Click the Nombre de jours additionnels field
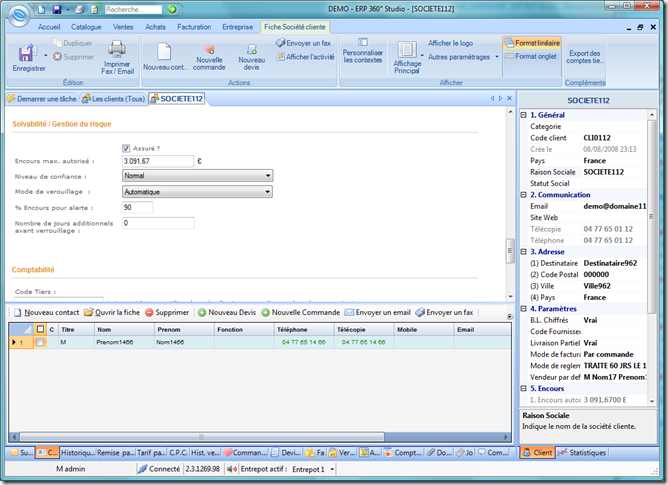Screen dimensions: 668x485 pyautogui.click(x=158, y=223)
